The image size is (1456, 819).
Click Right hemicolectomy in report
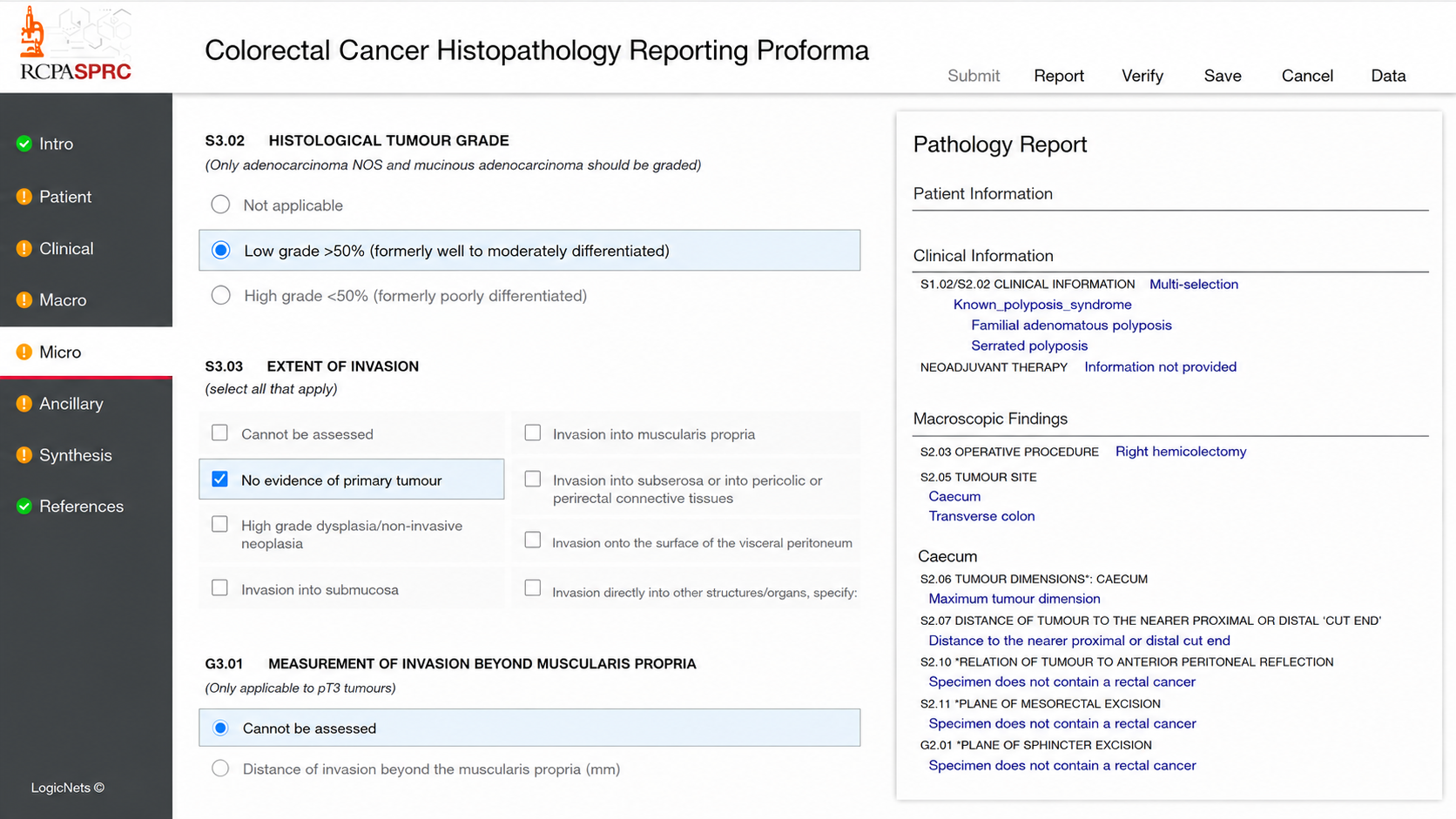[x=1181, y=451]
